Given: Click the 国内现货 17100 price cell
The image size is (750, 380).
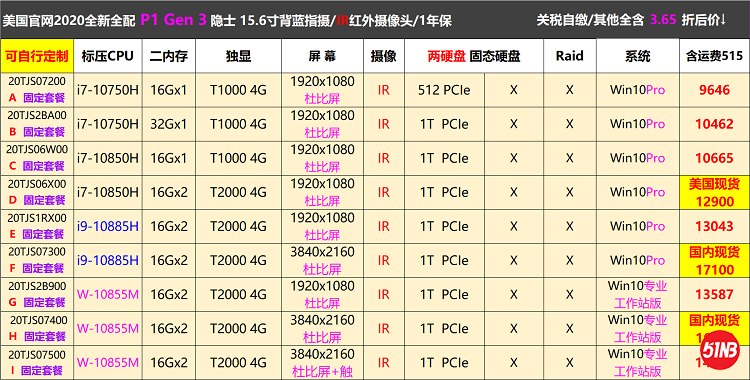Looking at the screenshot, I should coord(715,260).
